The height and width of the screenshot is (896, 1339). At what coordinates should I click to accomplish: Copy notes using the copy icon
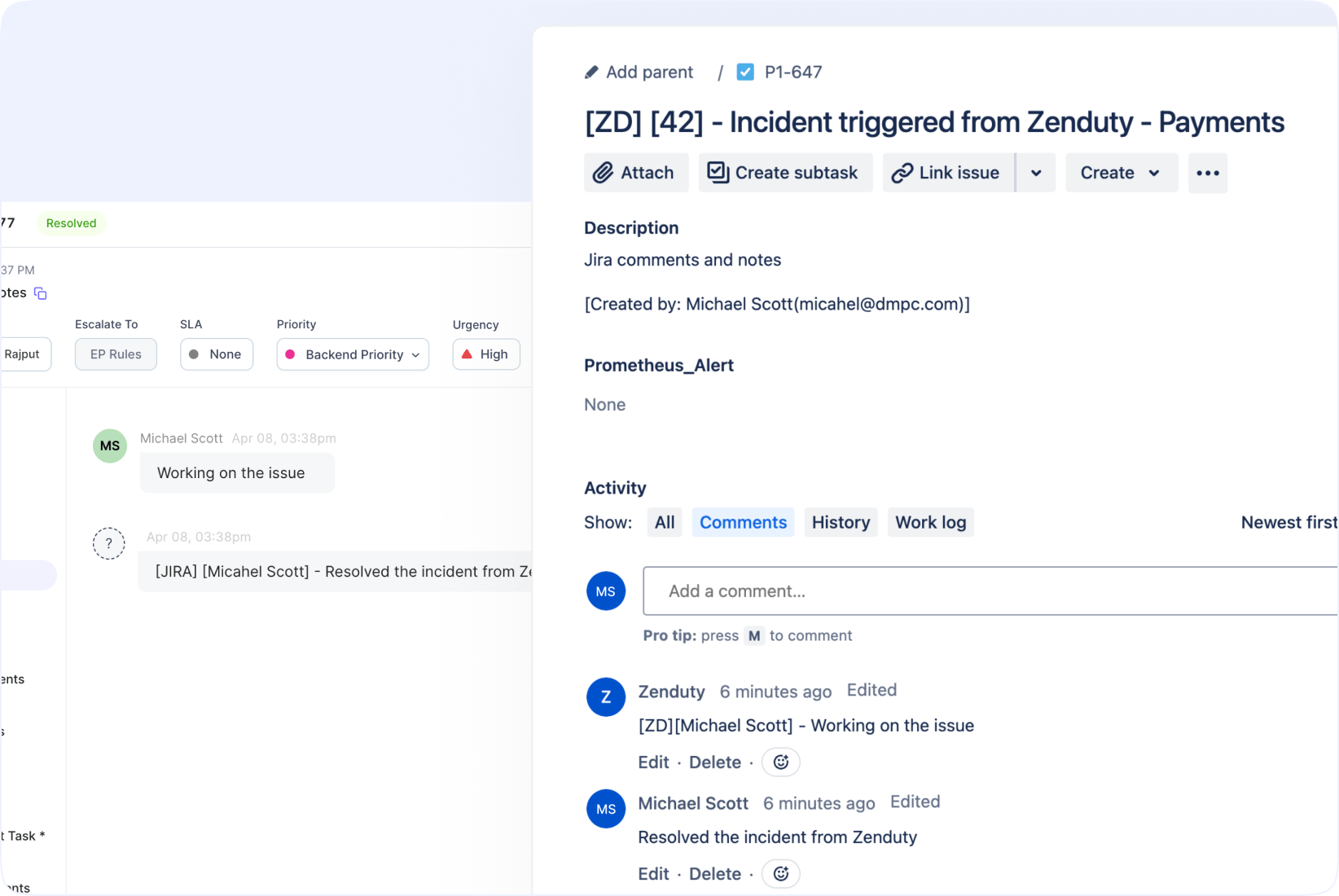pyautogui.click(x=40, y=293)
